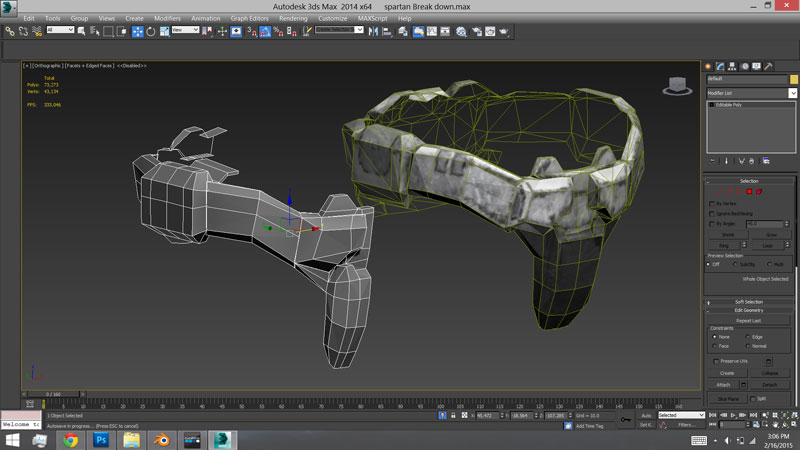Viewport: 800px width, 450px height.
Task: Open the key filter 'Selected' dropdown
Action: point(681,415)
